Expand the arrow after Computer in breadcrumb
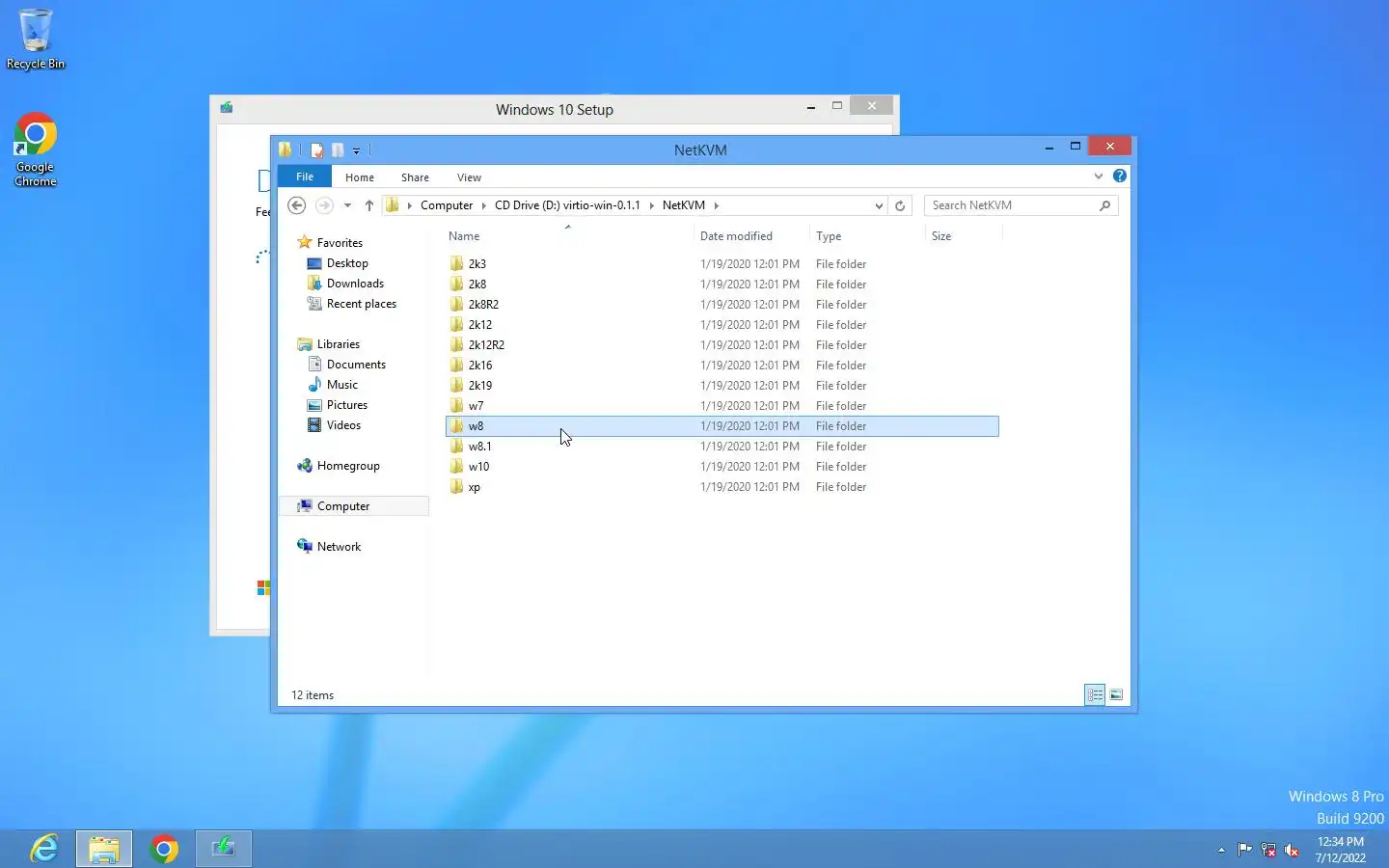The image size is (1389, 868). click(484, 205)
